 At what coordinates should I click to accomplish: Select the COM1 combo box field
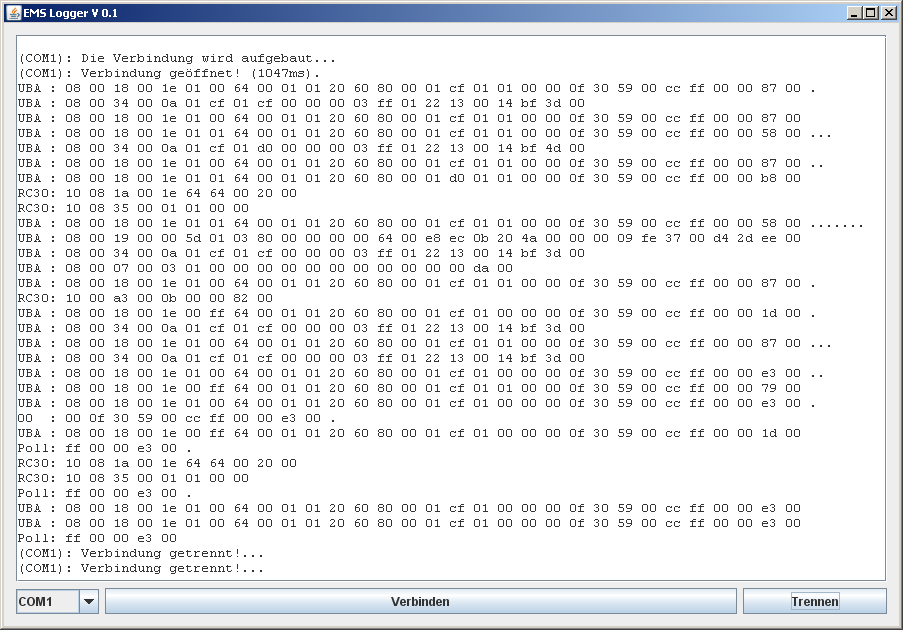point(57,601)
